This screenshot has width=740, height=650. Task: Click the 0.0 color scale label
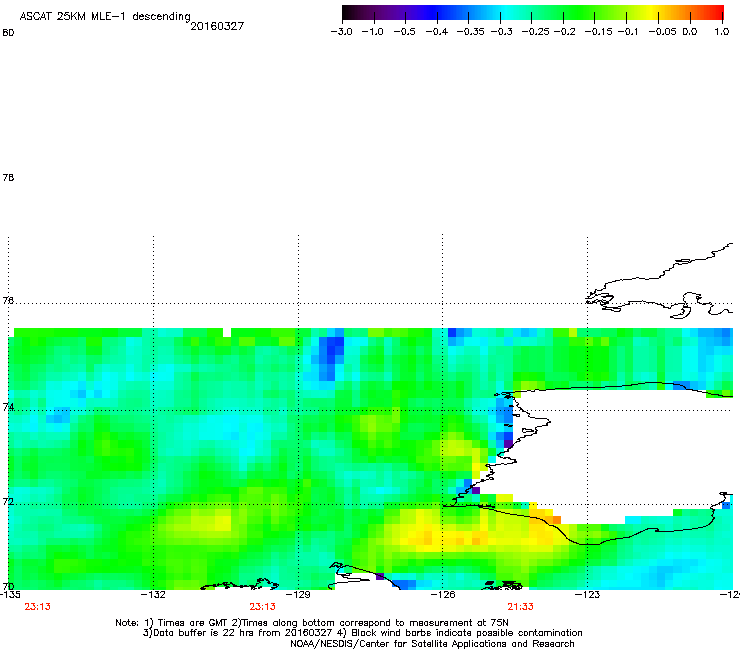(690, 32)
